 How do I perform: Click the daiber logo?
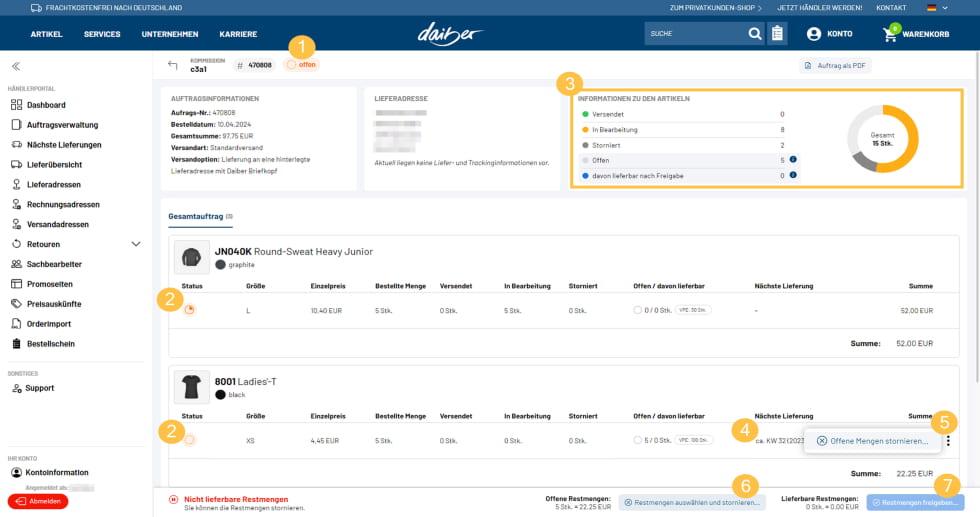pyautogui.click(x=450, y=34)
